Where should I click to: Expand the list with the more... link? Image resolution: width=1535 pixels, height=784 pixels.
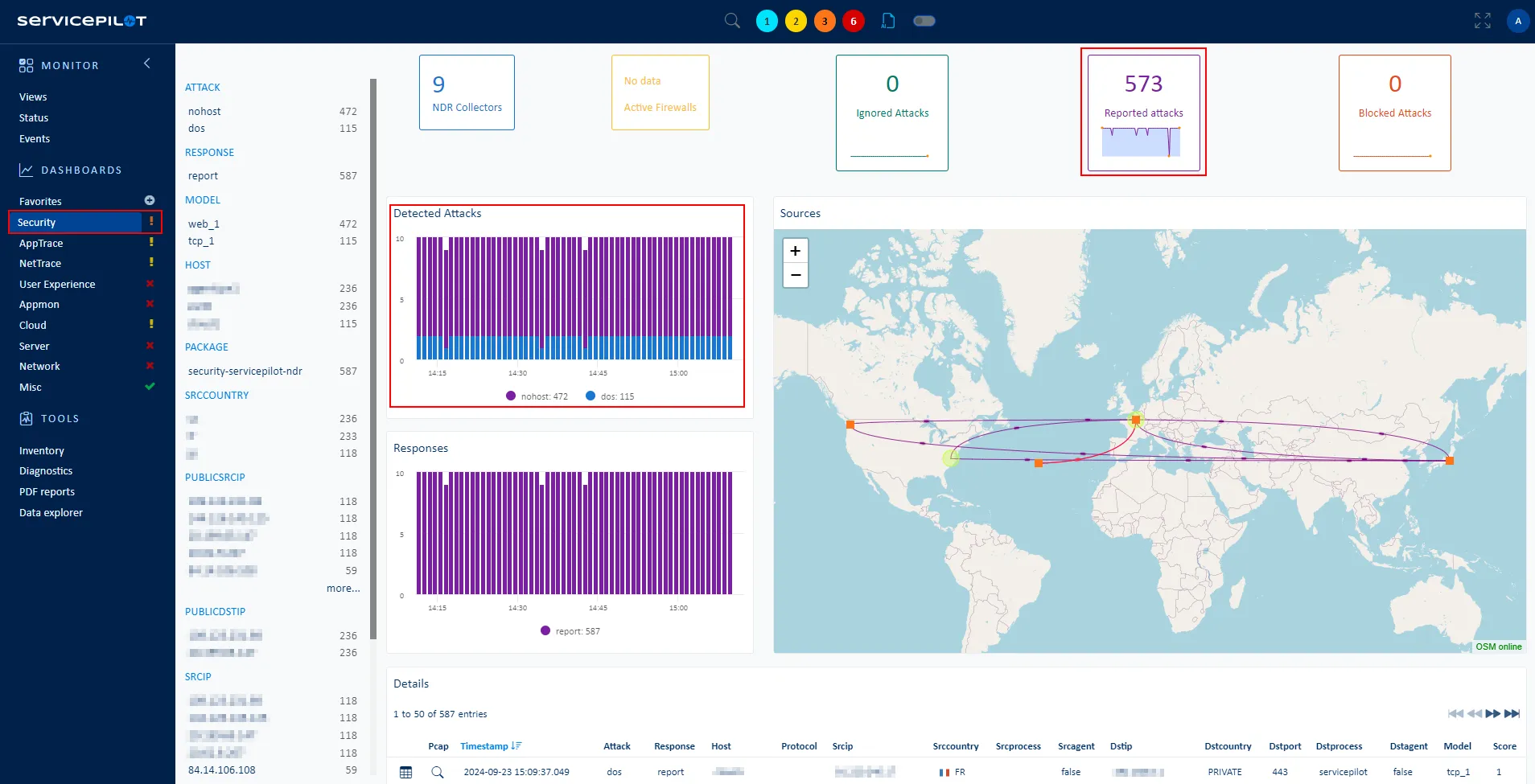point(343,589)
